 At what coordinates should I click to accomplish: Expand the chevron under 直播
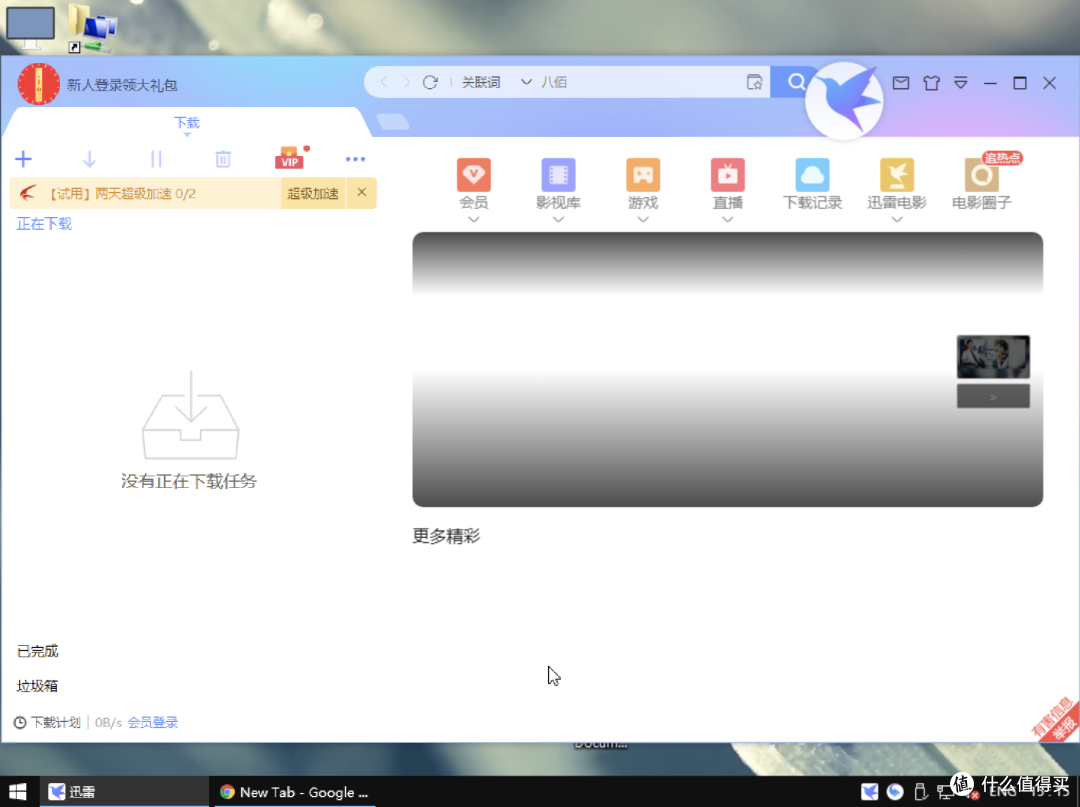(728, 220)
